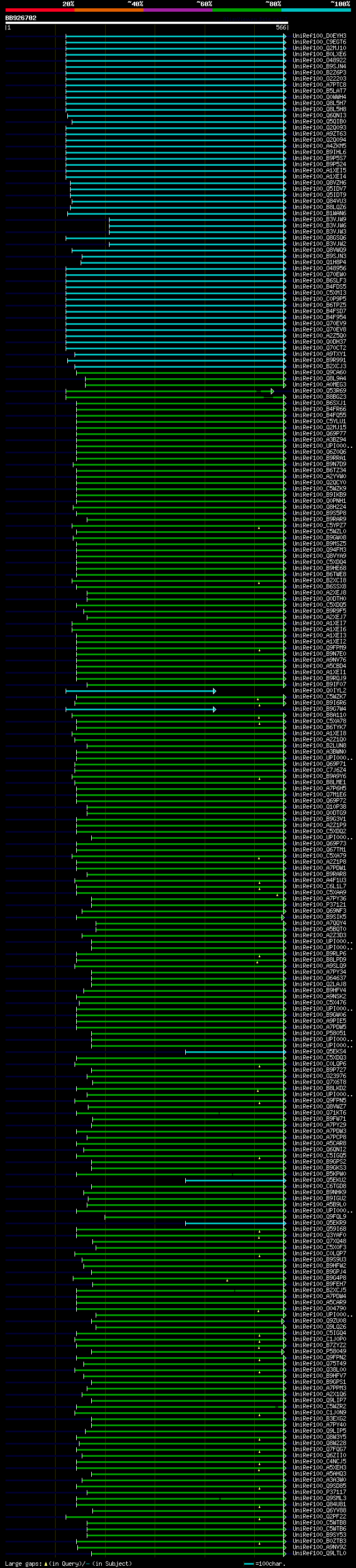Viewport: 356px width, 1568px height.
Task: Click the short cyan bar for UniRef100_Q0IYL2
Action: coord(141,691)
